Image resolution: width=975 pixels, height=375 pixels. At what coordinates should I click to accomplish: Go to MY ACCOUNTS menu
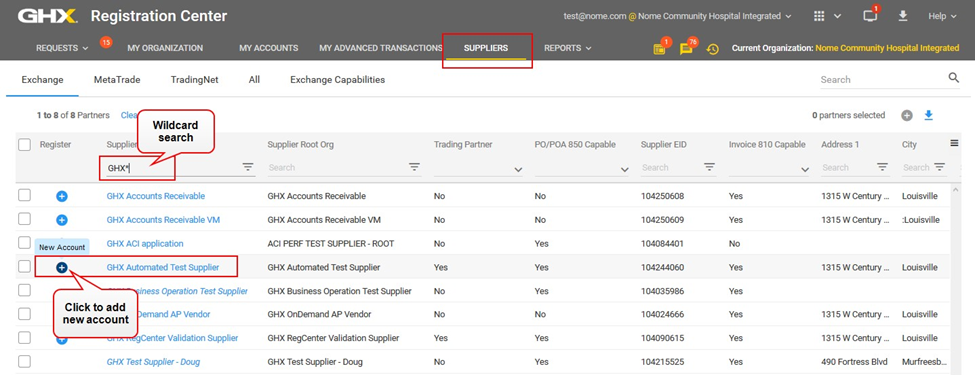(269, 48)
